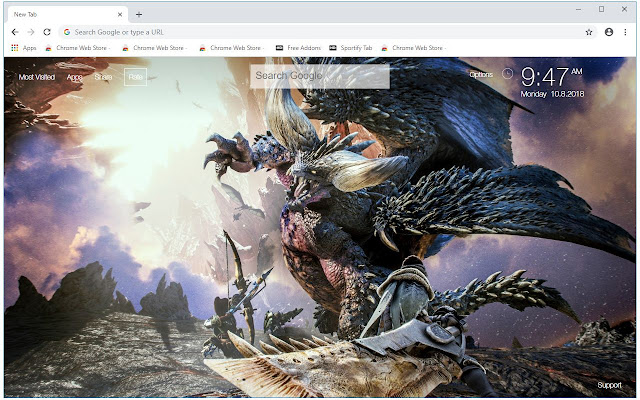Image resolution: width=640 pixels, height=400 pixels.
Task: Open the last Chrome Web Store bookmark
Action: 413,48
